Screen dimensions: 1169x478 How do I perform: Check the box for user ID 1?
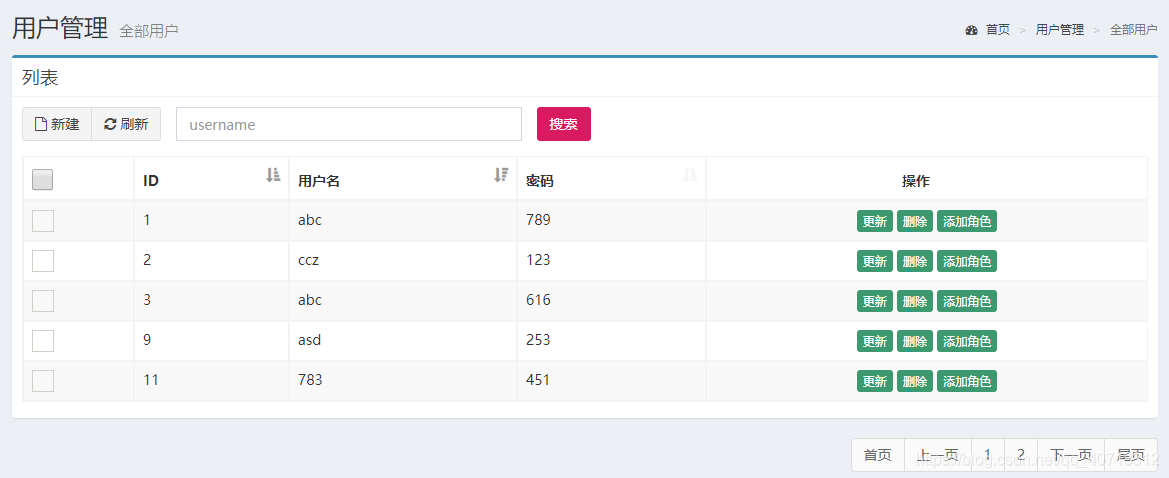click(x=43, y=221)
